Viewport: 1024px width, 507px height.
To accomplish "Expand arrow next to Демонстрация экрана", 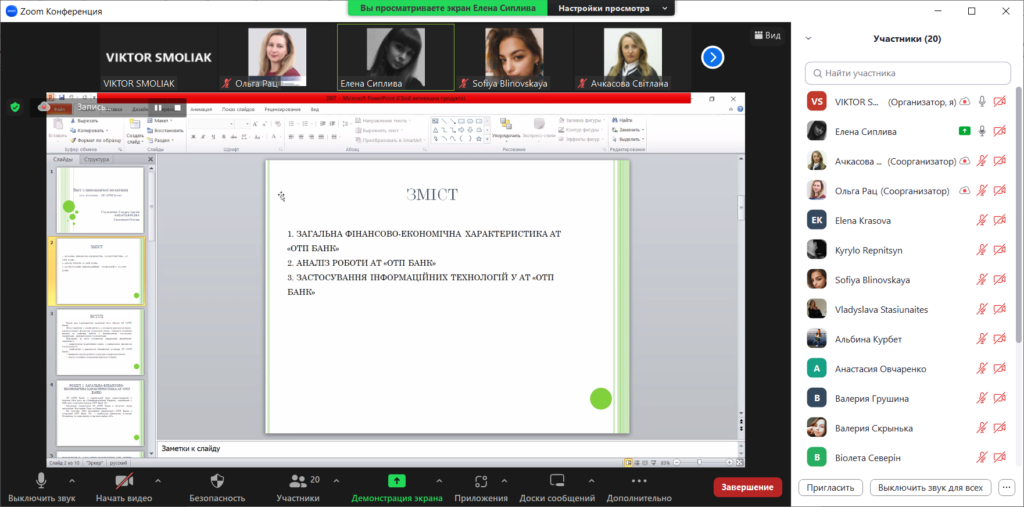I will pos(439,481).
